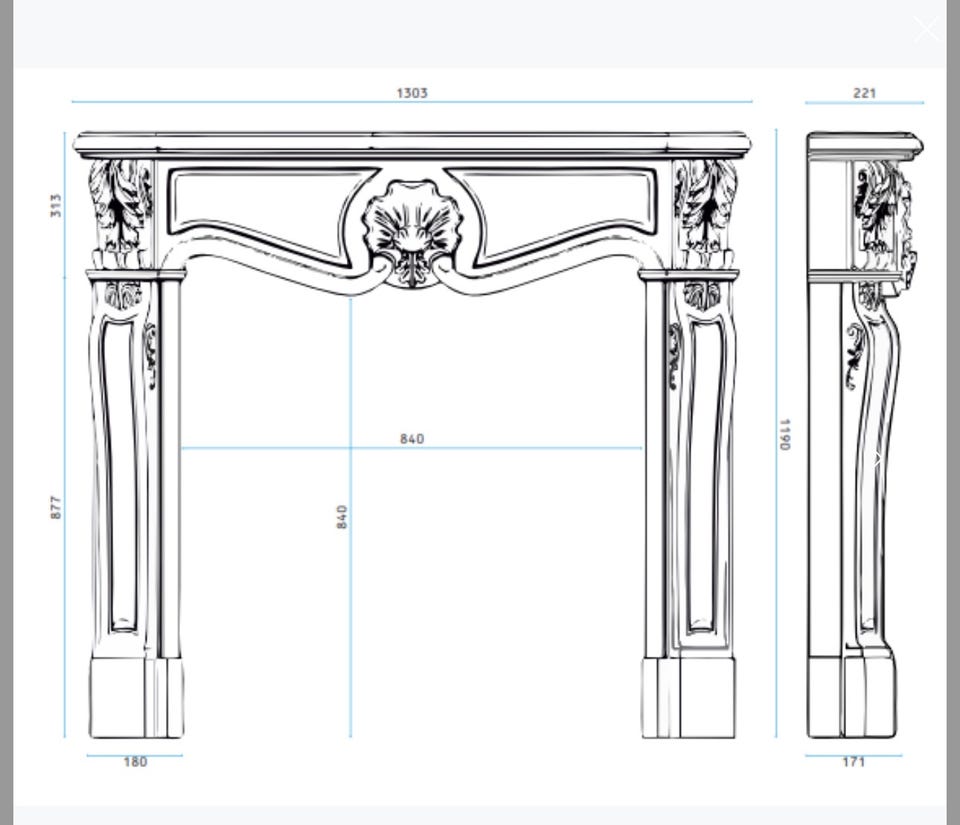Click the mantel shelf top of drawing

point(412,144)
